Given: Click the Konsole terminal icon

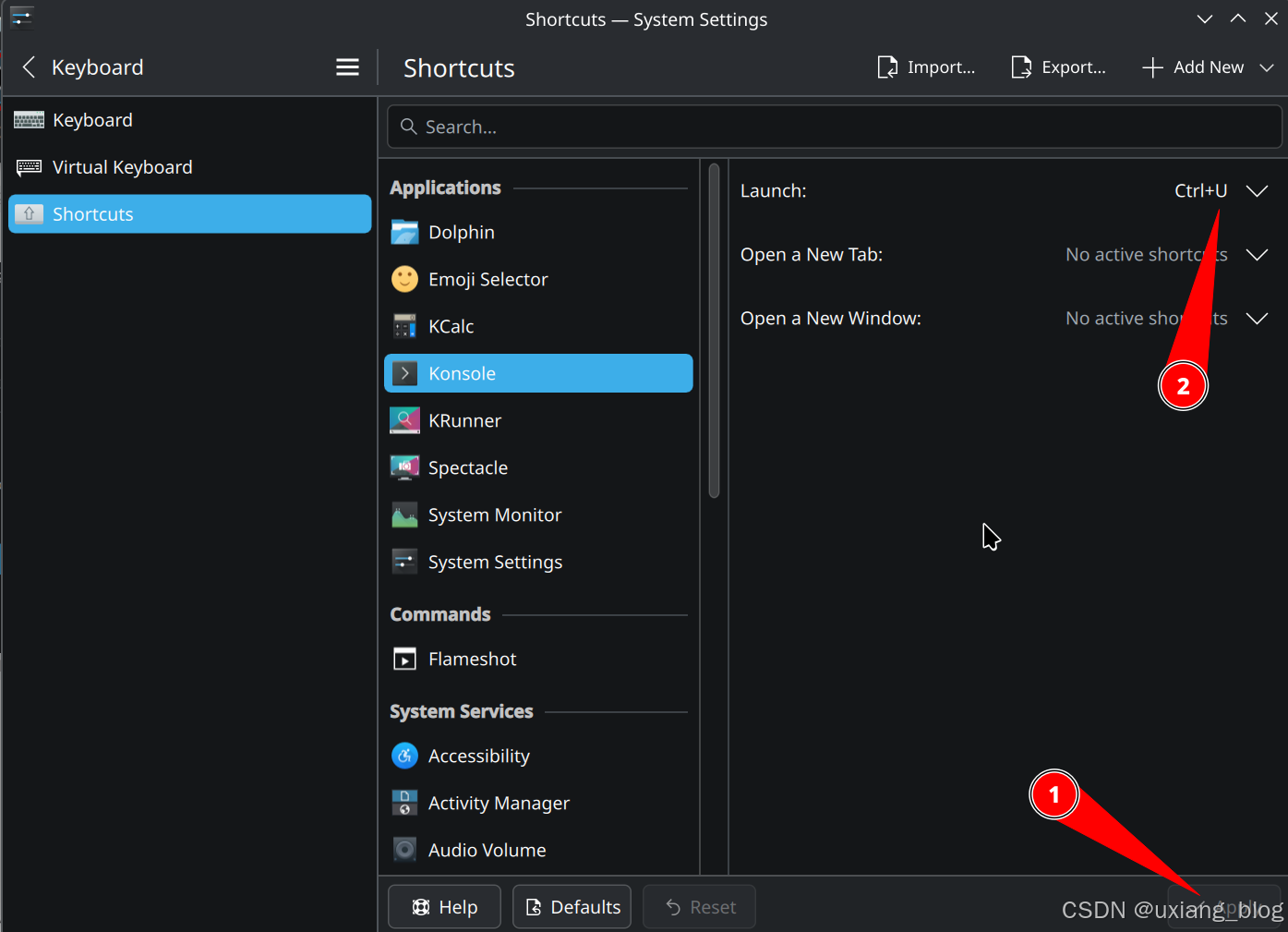Looking at the screenshot, I should [404, 373].
